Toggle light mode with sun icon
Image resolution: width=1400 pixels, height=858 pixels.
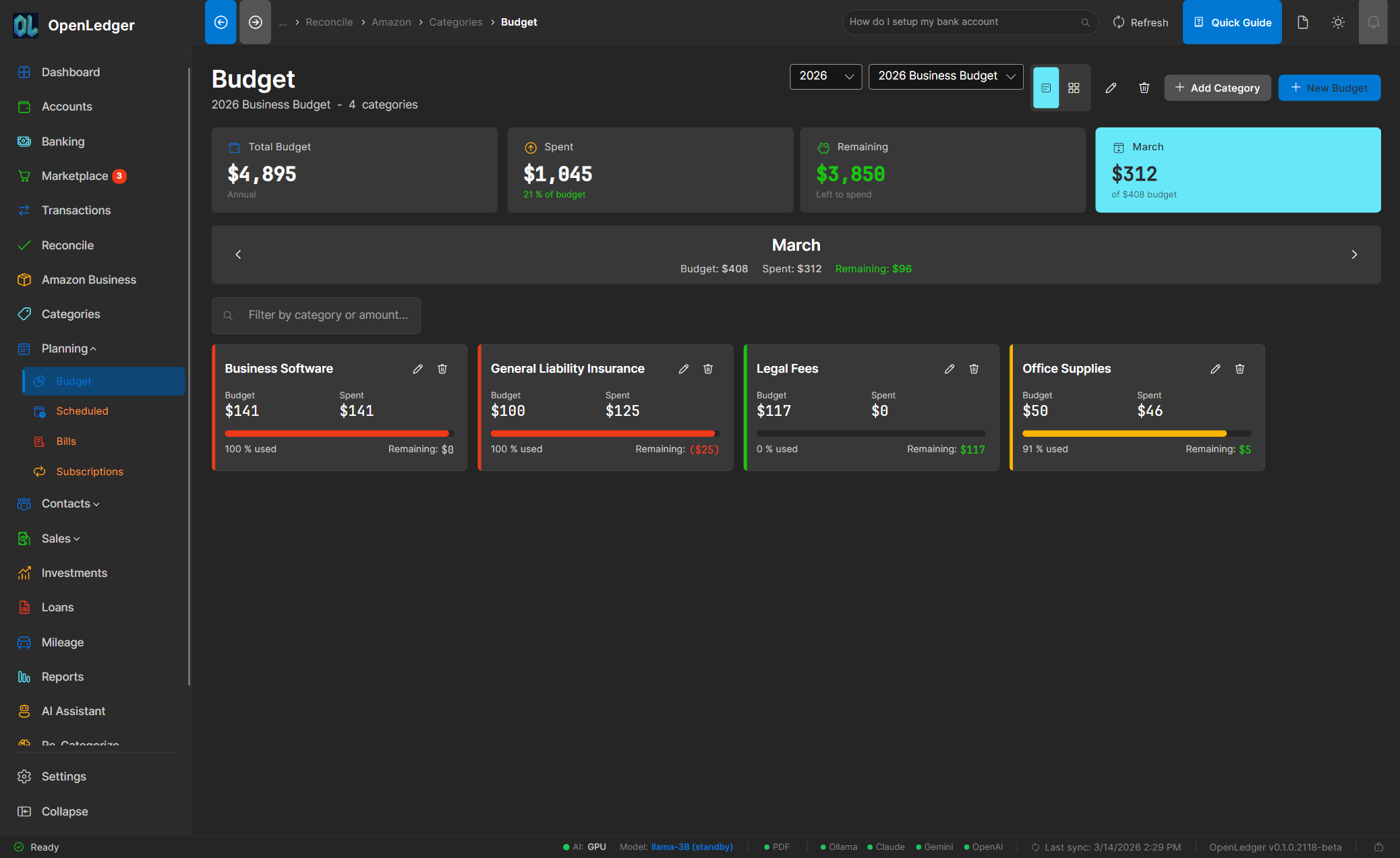1338,22
